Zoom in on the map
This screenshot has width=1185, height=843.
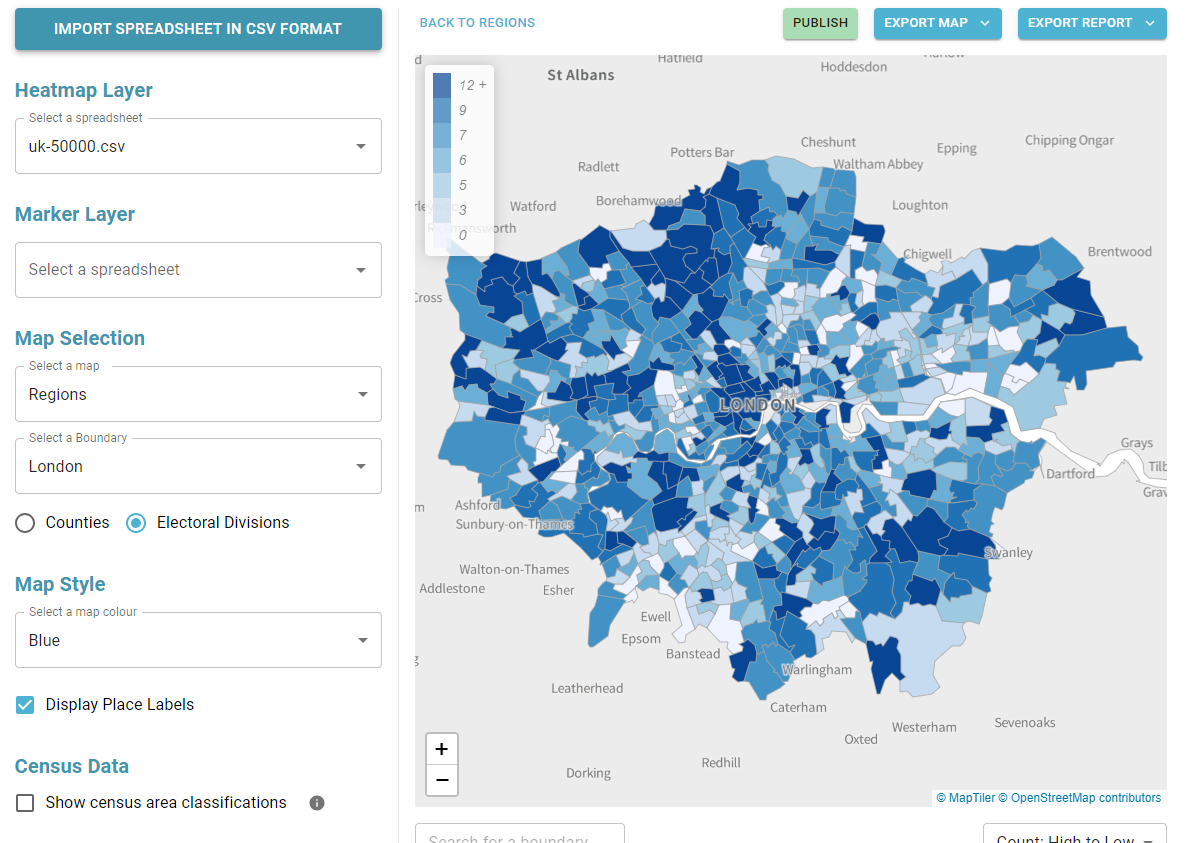tap(441, 748)
